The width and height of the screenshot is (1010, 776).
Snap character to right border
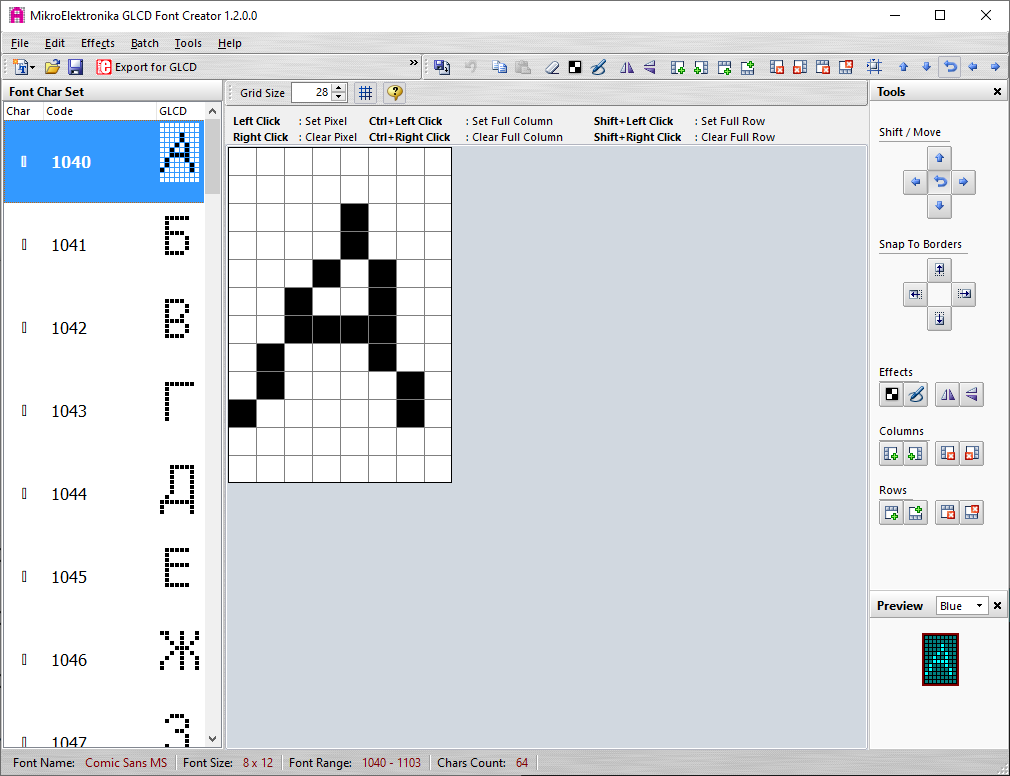click(964, 294)
